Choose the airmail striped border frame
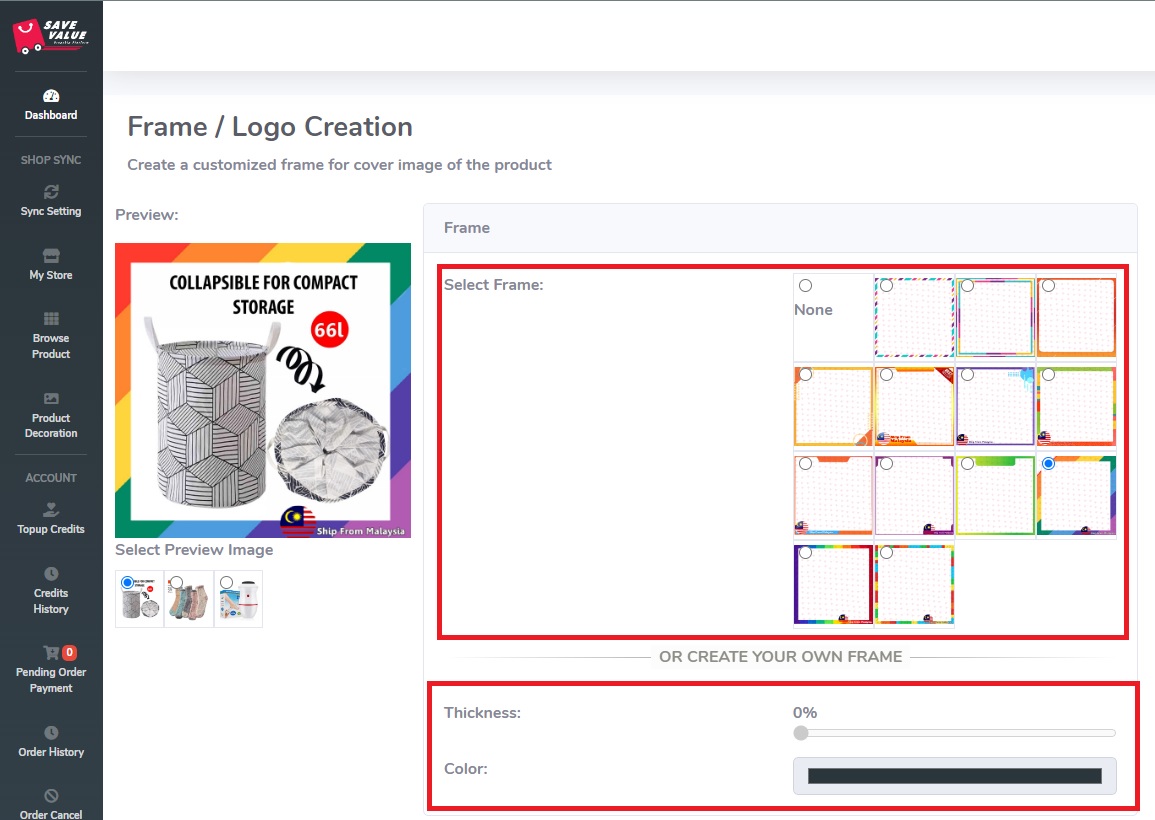 886,286
